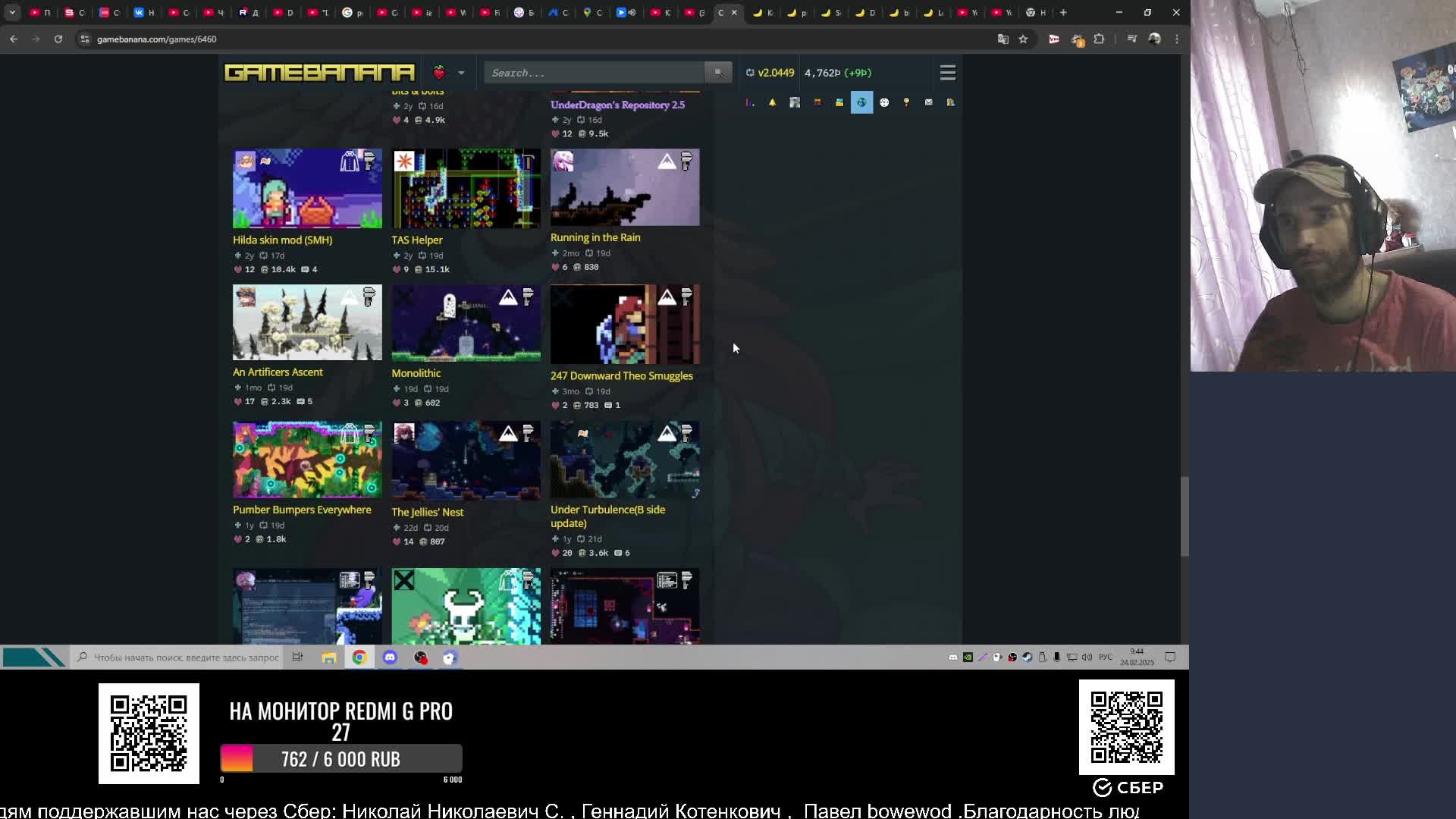Click the page vertical scrollbar thumb
The height and width of the screenshot is (819, 1456).
point(1184,516)
